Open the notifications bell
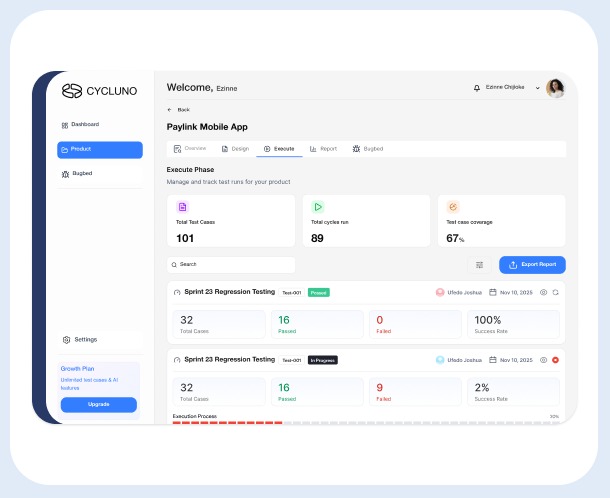The image size is (610, 498). click(x=477, y=88)
